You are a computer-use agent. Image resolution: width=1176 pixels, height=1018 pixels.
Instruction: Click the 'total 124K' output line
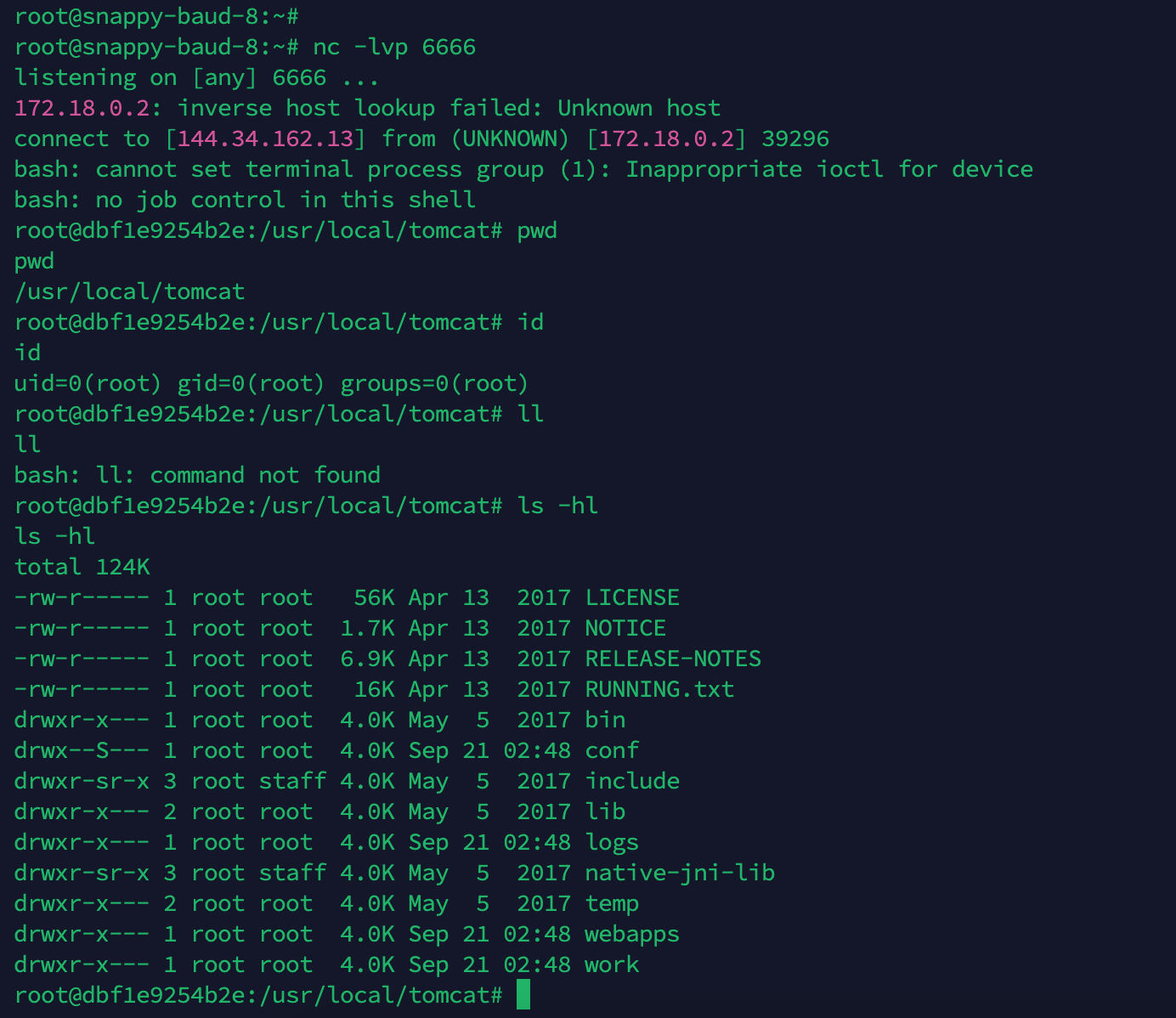[x=82, y=567]
